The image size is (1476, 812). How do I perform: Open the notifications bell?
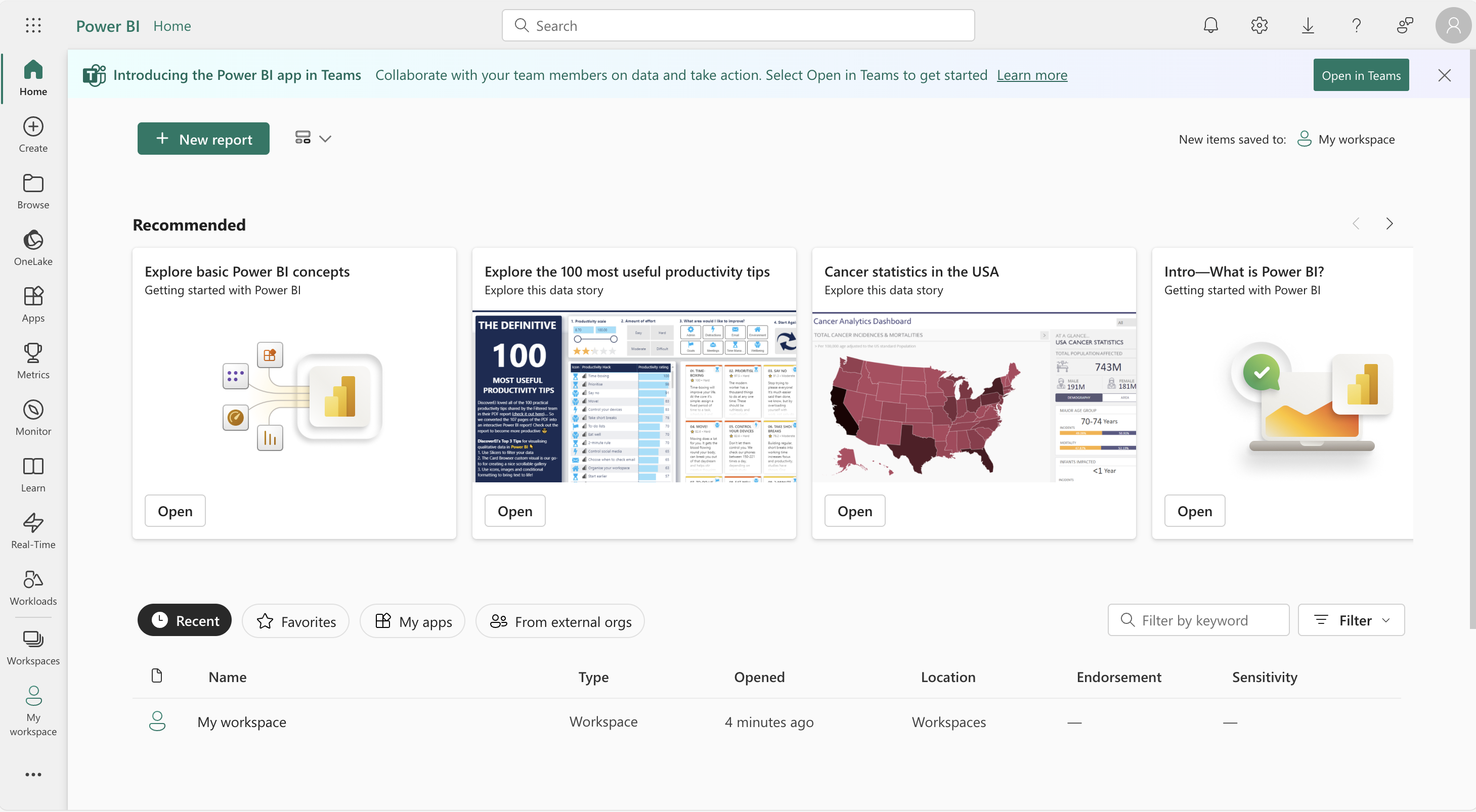1211,25
